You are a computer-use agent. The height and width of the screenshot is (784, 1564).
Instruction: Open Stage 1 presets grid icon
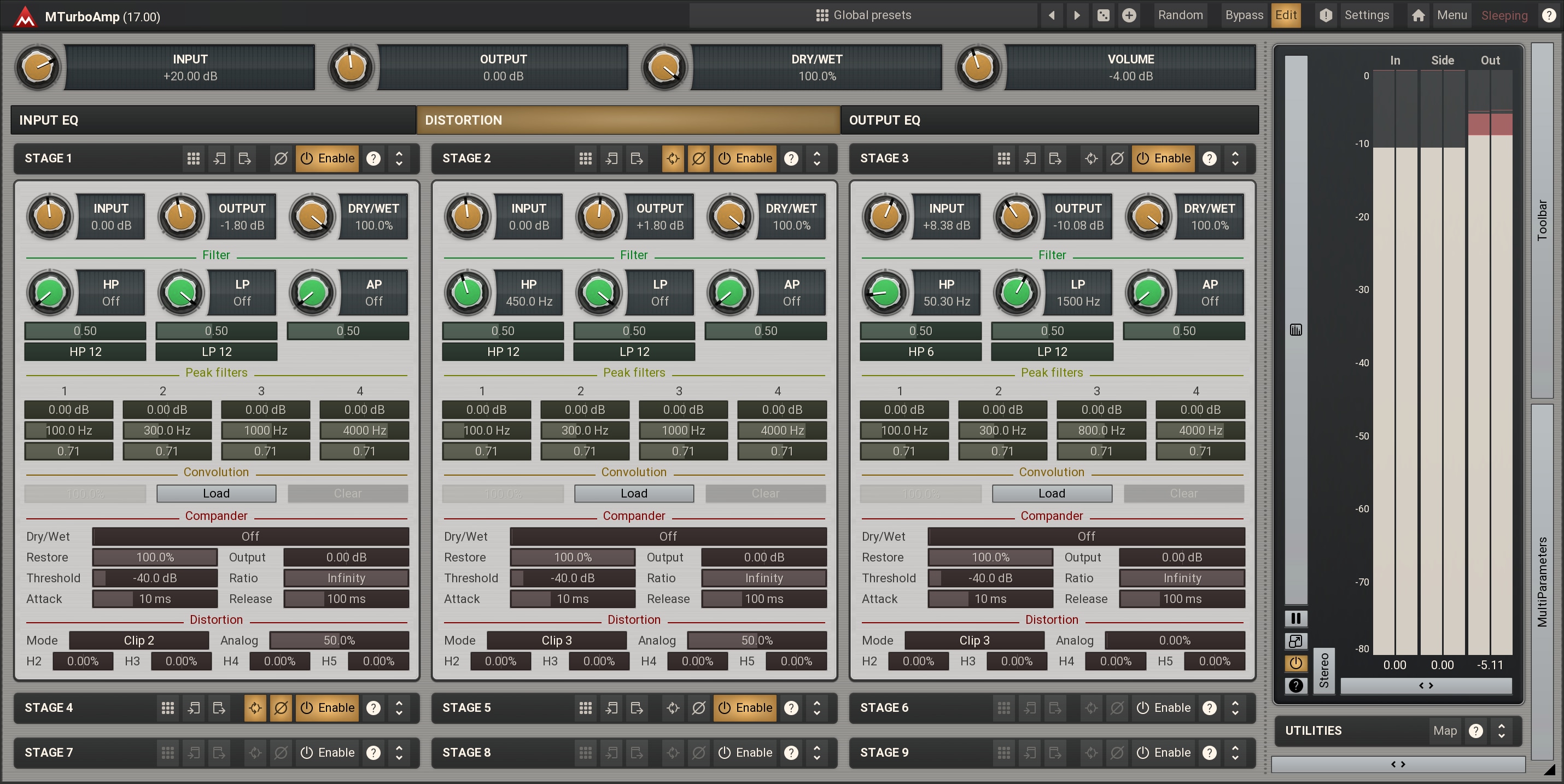point(193,159)
